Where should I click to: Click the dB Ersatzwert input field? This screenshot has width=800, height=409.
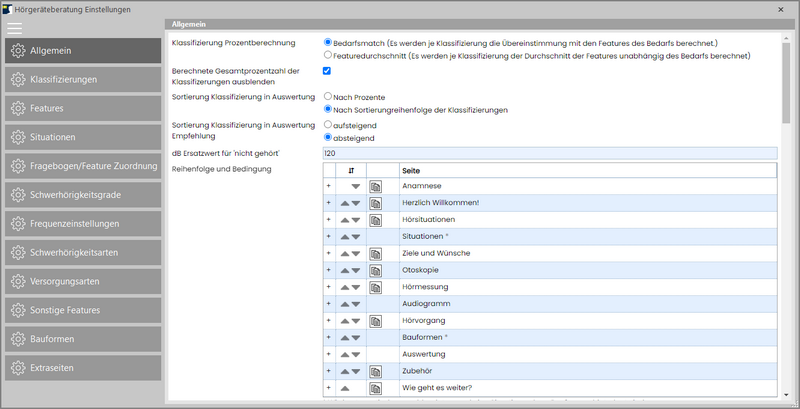(x=549, y=153)
